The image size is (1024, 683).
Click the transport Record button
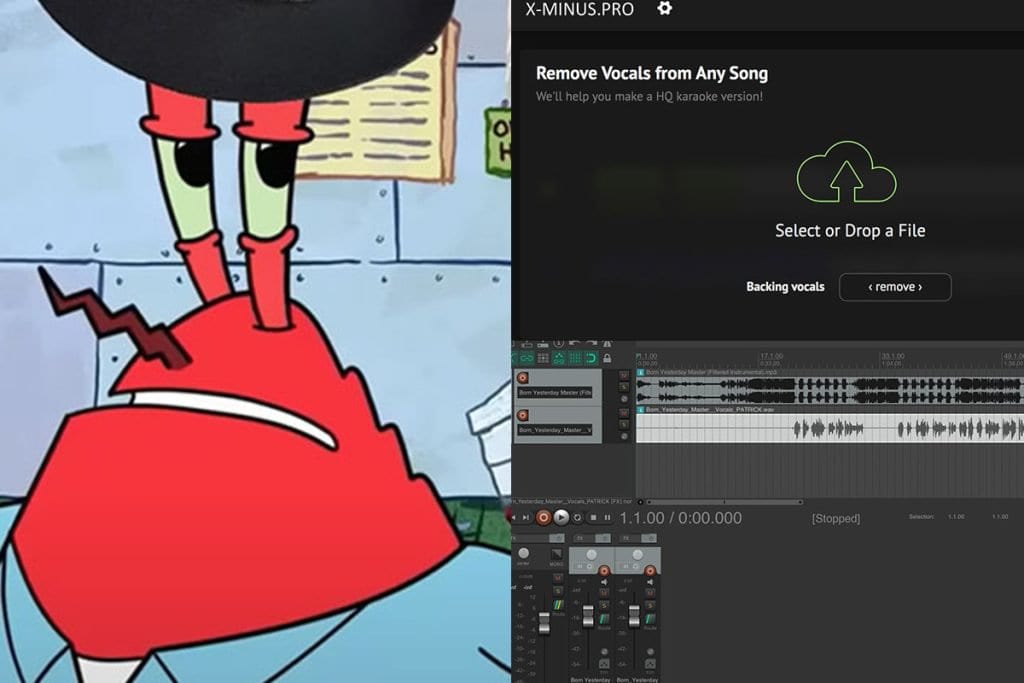pyautogui.click(x=543, y=518)
